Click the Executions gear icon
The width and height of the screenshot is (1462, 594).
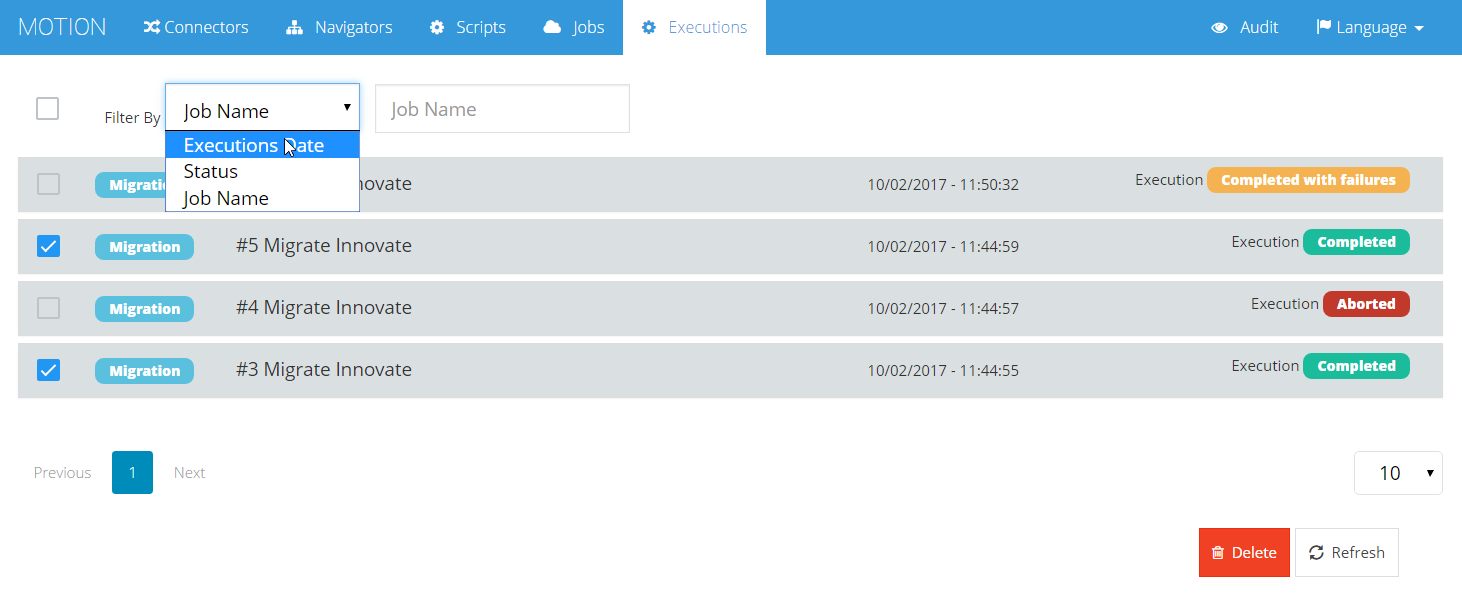(649, 27)
